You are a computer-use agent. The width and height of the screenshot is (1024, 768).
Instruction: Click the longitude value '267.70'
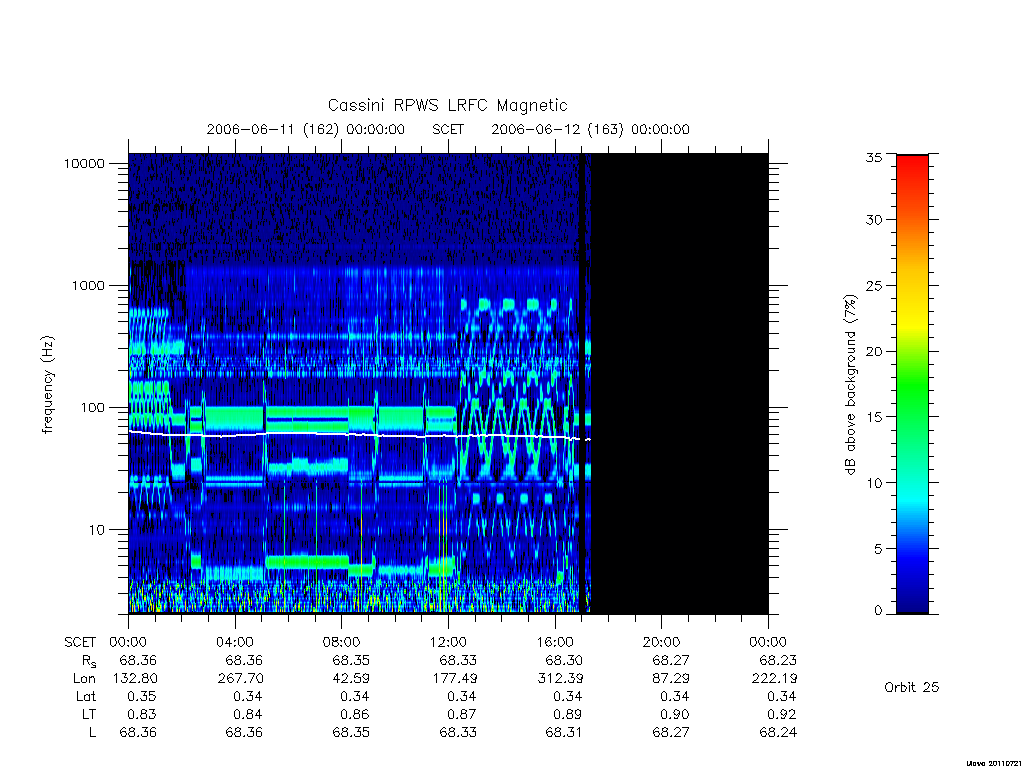[x=240, y=679]
